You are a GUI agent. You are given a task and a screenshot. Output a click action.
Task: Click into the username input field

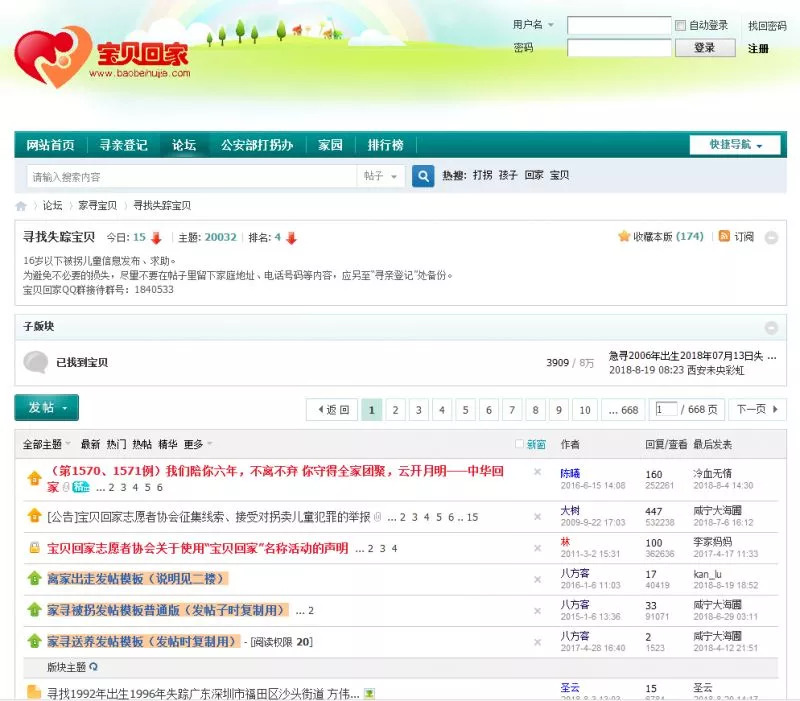click(619, 25)
